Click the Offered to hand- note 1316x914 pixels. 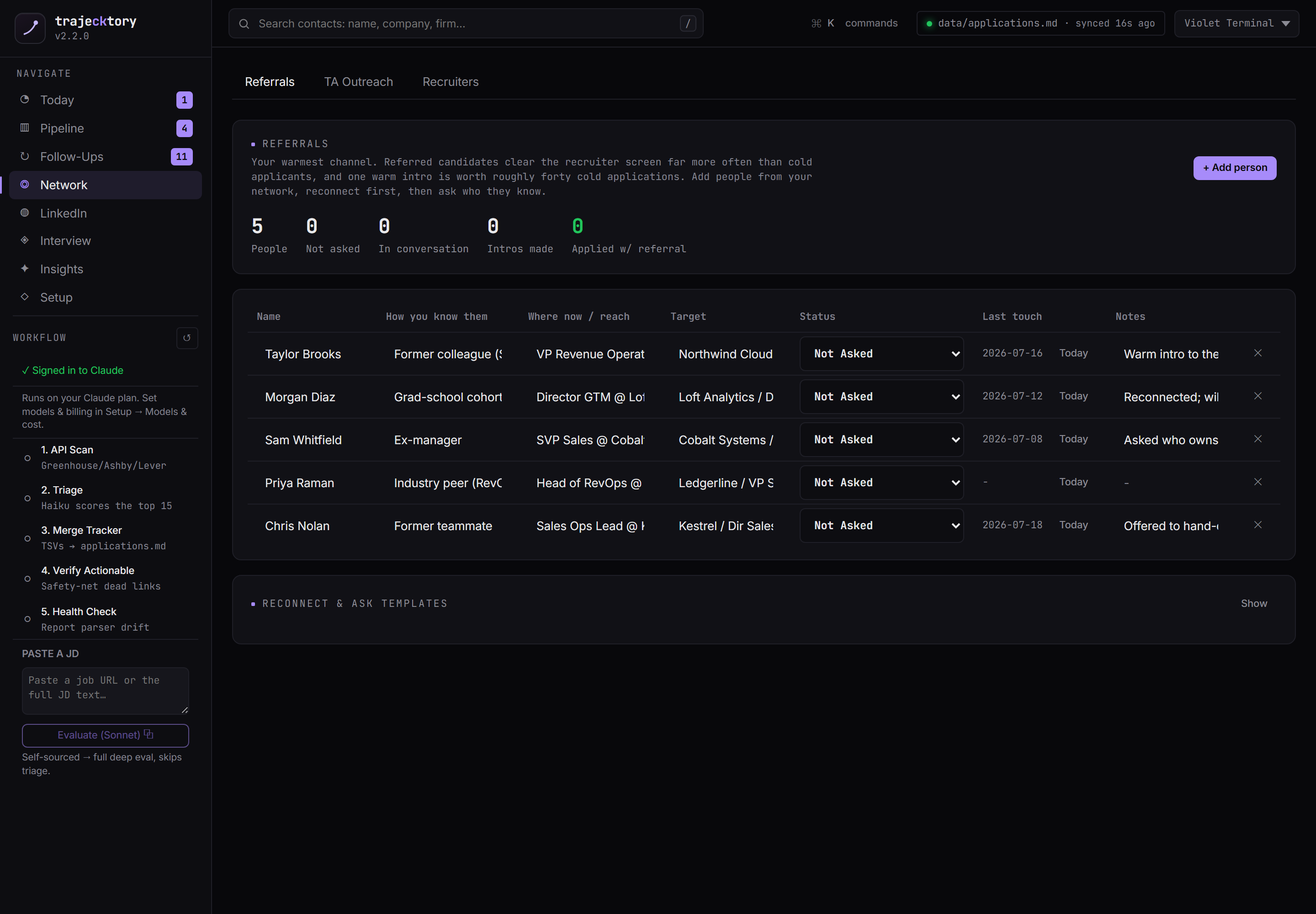tap(1171, 526)
